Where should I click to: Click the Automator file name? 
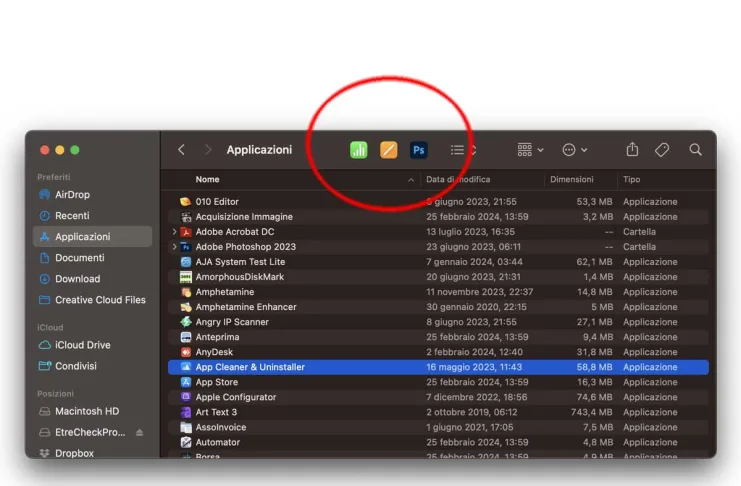217,443
